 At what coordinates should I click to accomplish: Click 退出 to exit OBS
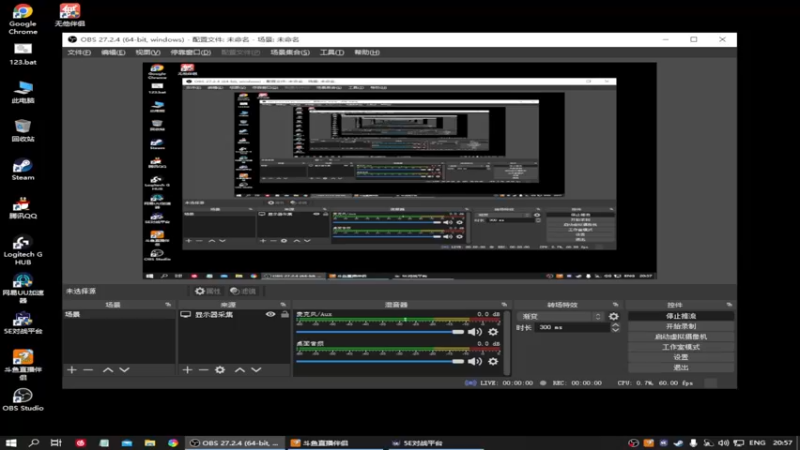[681, 367]
